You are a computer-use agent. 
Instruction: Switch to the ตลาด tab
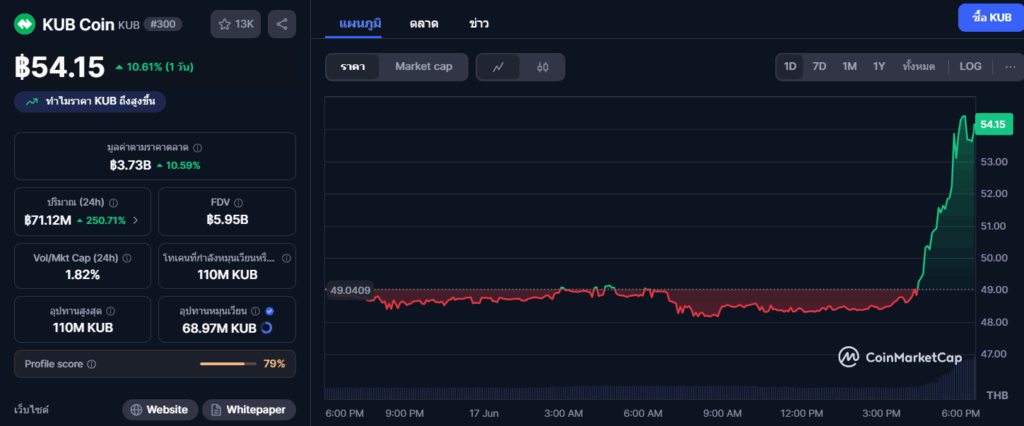point(425,22)
